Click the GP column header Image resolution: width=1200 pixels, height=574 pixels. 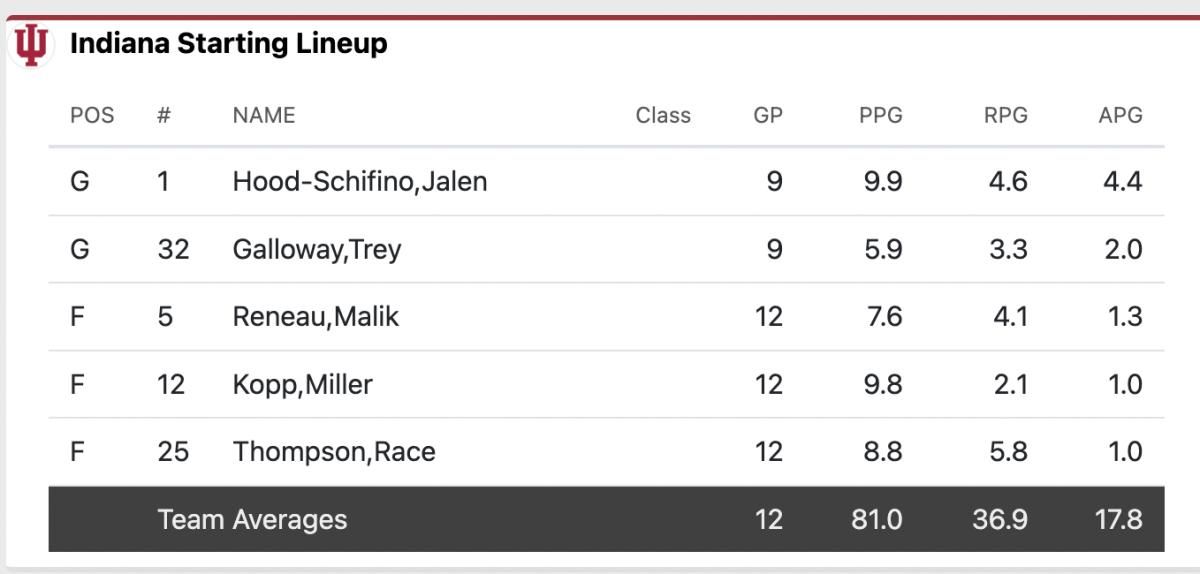click(768, 115)
